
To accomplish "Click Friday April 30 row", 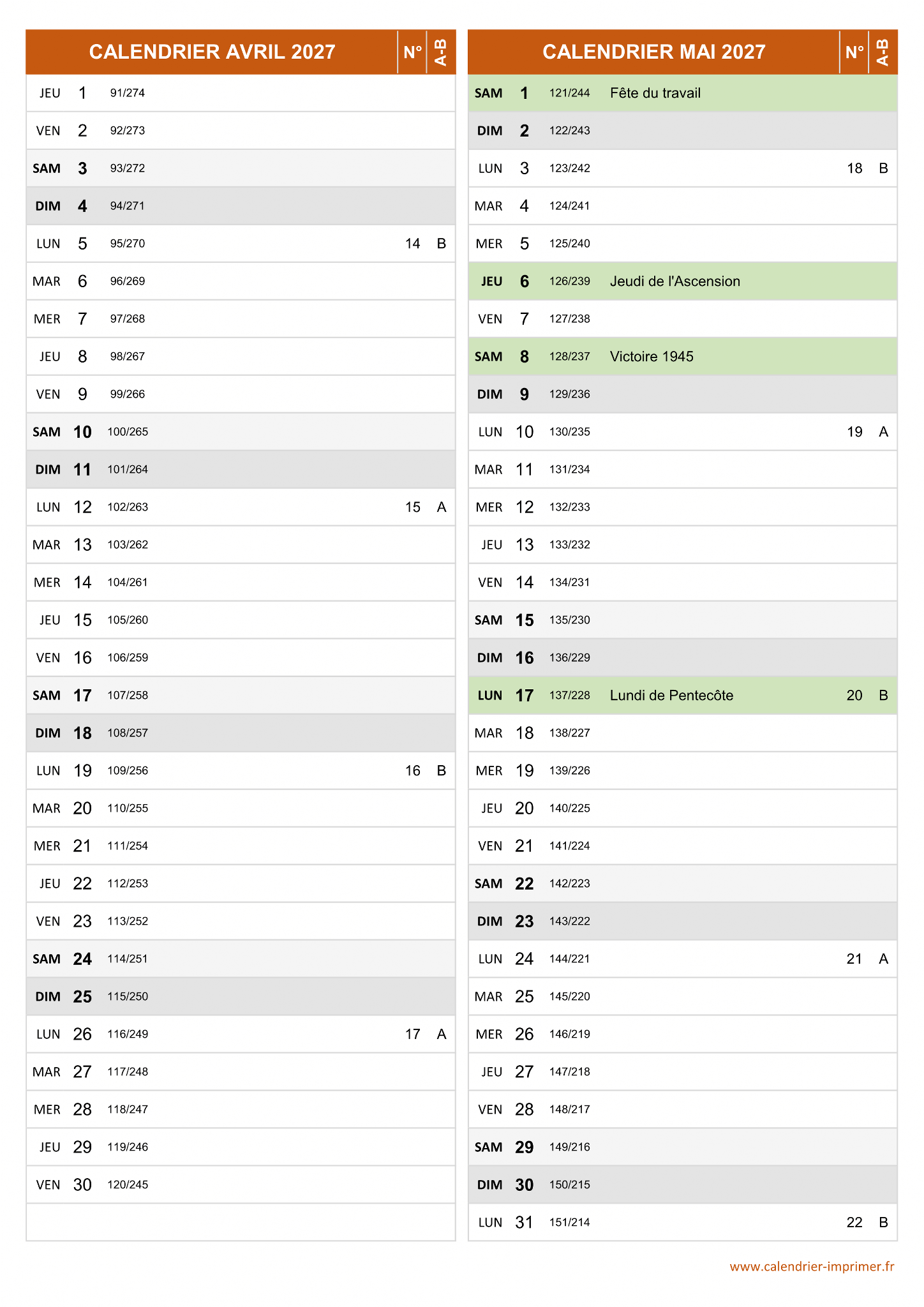I will point(241,1185).
